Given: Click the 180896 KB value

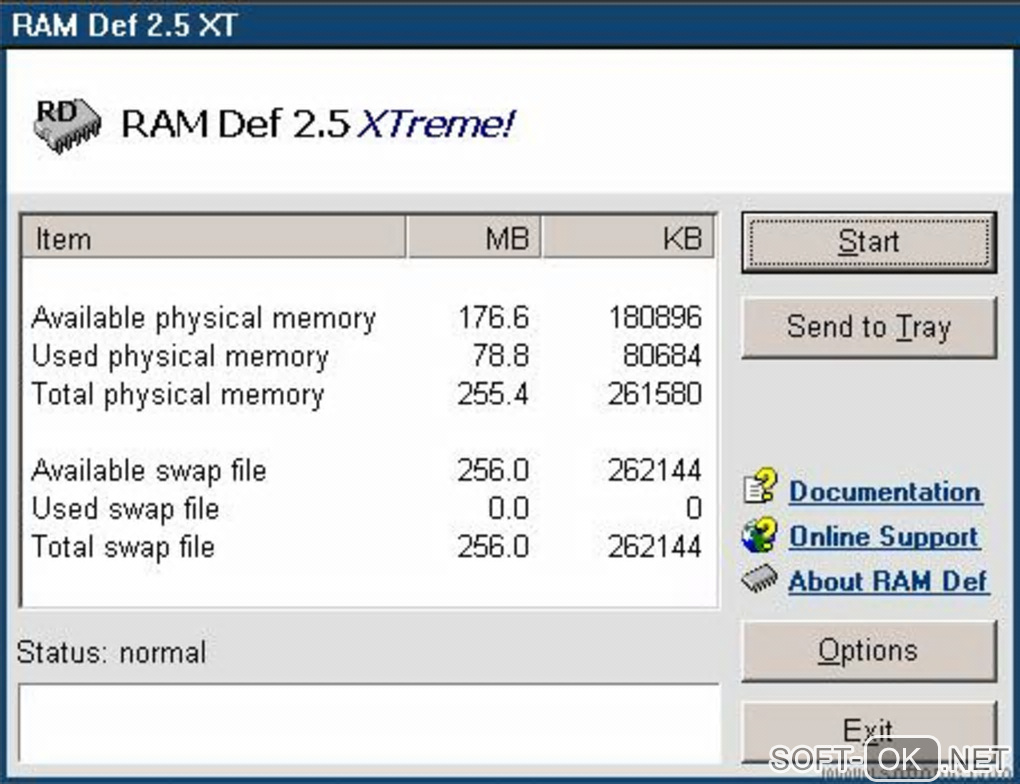Looking at the screenshot, I should [x=655, y=318].
